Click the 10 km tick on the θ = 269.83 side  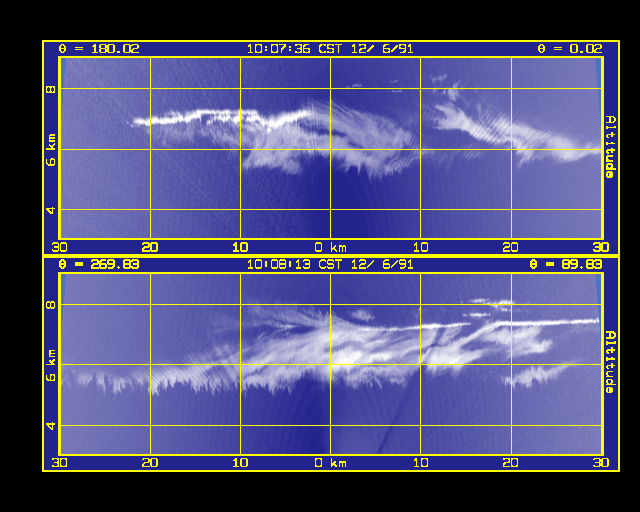click(x=240, y=463)
